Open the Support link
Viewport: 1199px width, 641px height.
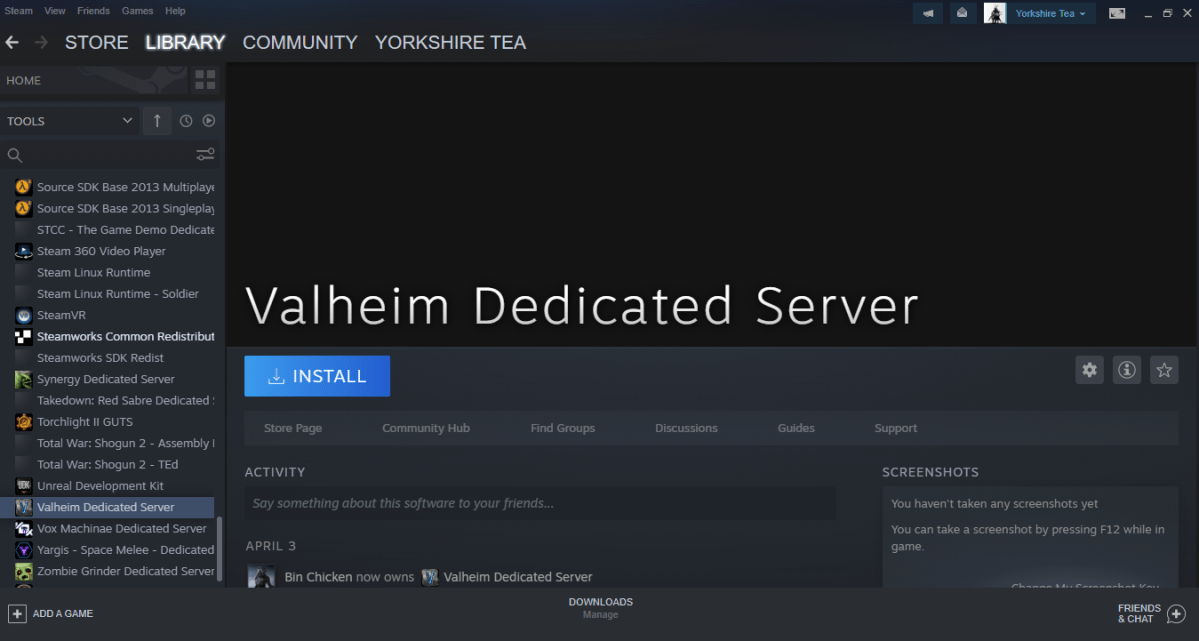pyautogui.click(x=895, y=428)
